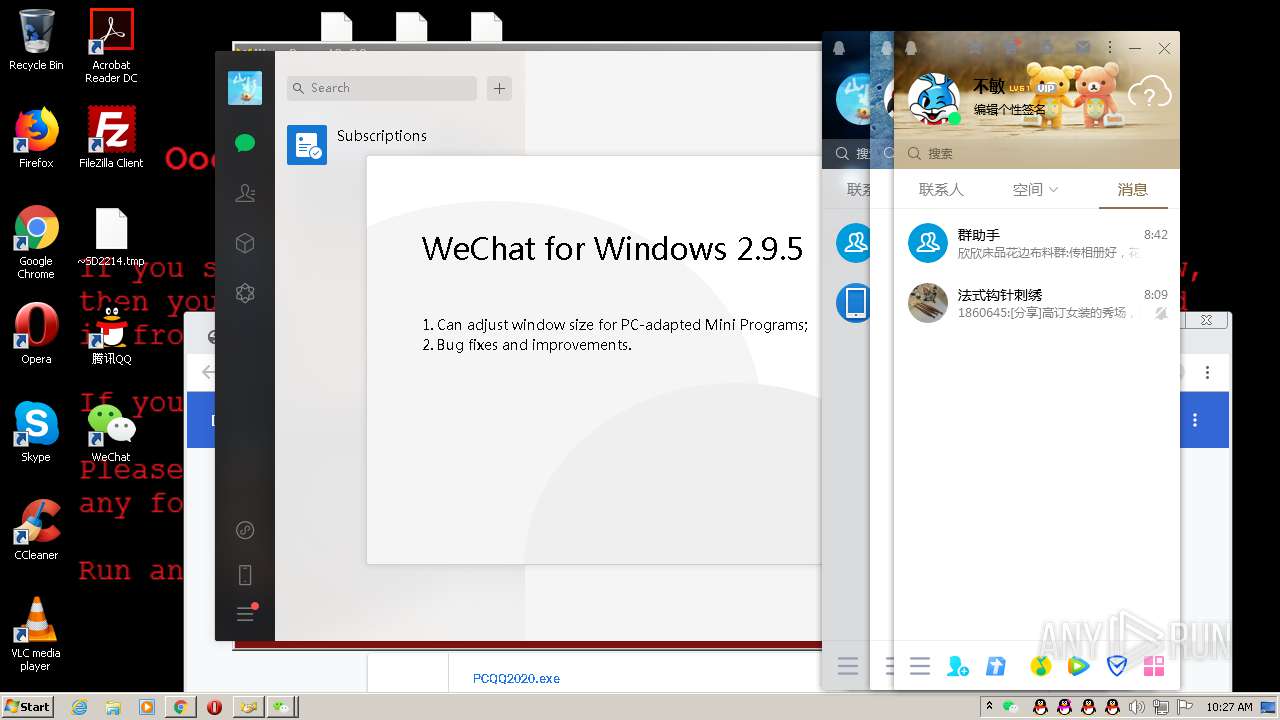Image resolution: width=1280 pixels, height=720 pixels.
Task: Open the QQ vertical three-dot menu
Action: pos(1109,47)
